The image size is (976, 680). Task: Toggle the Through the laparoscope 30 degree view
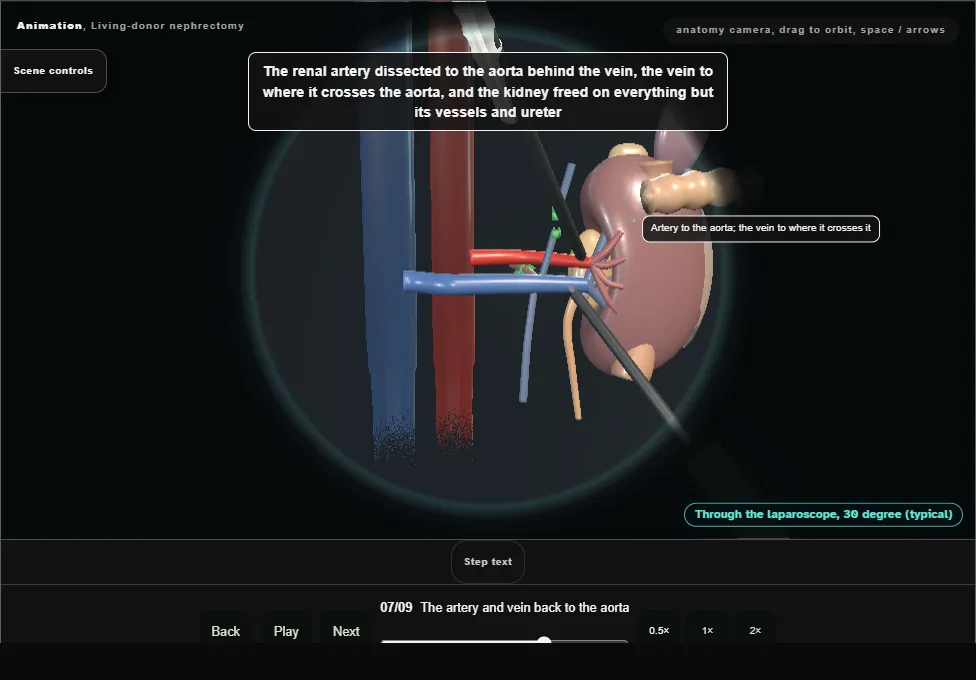823,514
